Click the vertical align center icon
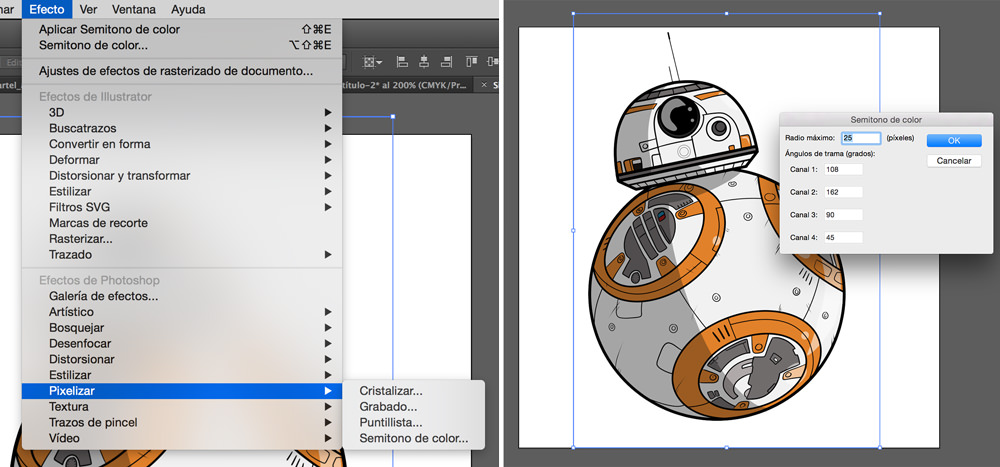Image resolution: width=1000 pixels, height=467 pixels. pyautogui.click(x=492, y=62)
